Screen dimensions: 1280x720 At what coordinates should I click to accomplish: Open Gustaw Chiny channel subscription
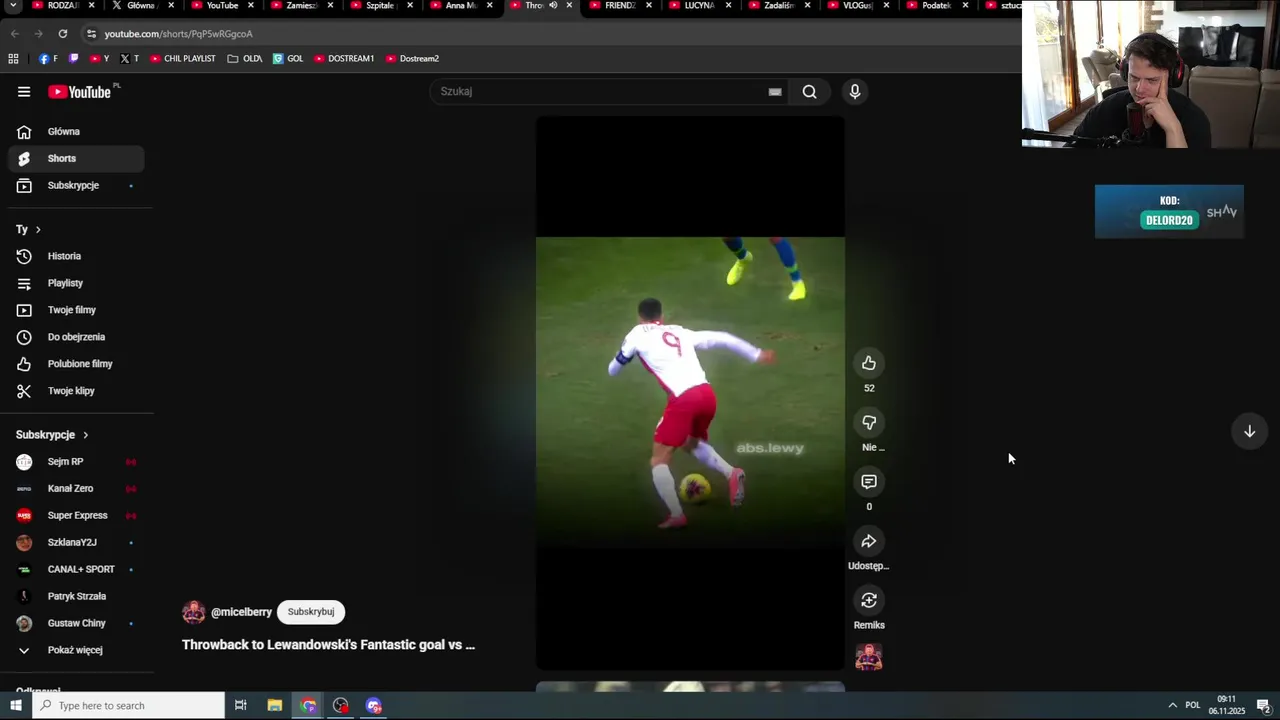pos(76,623)
